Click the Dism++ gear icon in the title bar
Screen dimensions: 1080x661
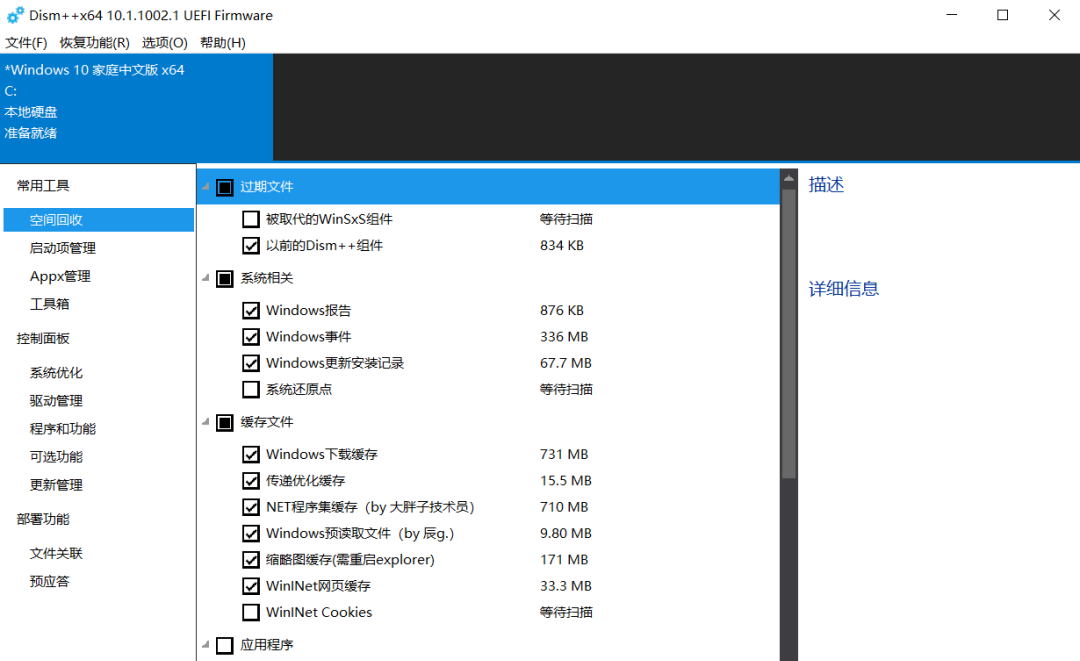(x=14, y=15)
